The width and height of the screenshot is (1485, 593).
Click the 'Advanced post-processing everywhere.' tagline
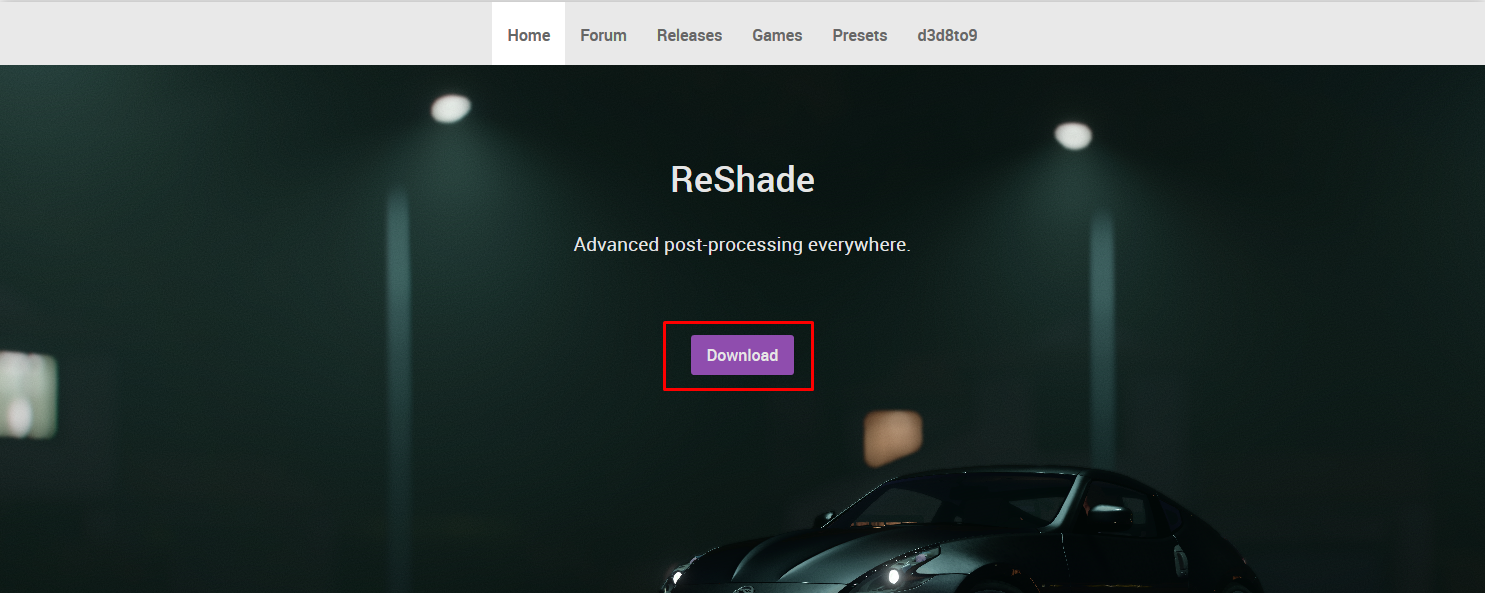point(742,244)
